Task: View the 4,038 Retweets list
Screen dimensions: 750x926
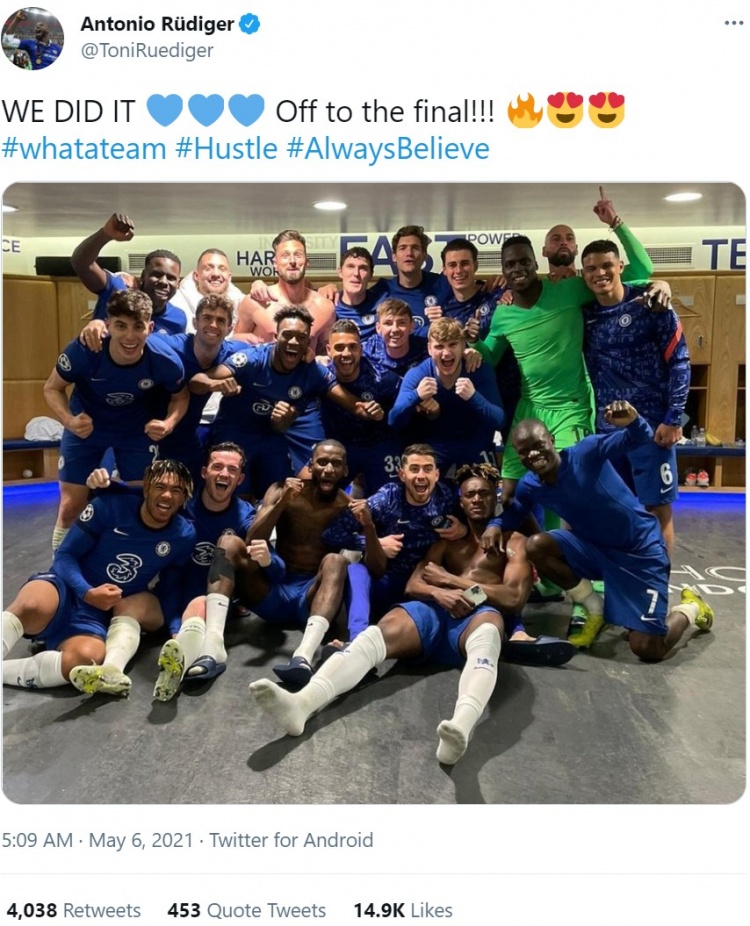Action: tap(74, 910)
